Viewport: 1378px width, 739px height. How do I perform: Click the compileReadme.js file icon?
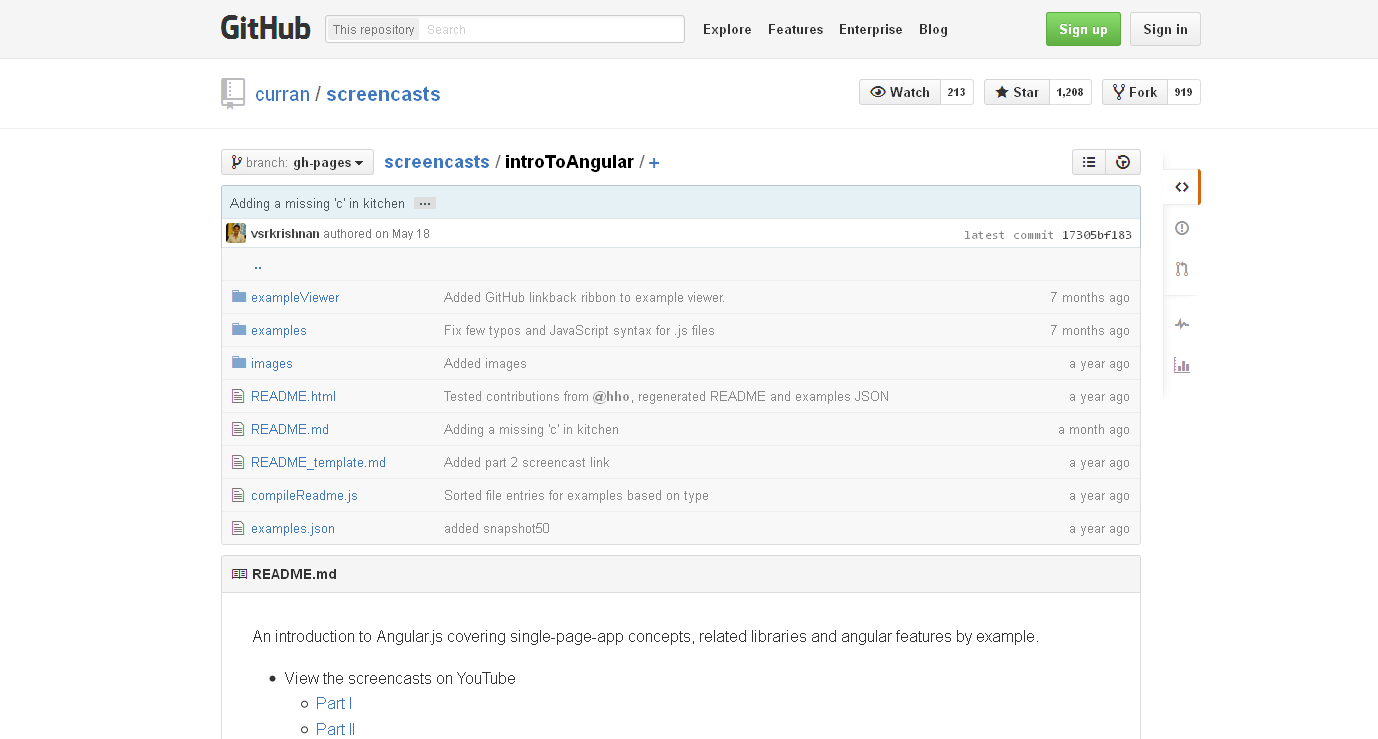[x=238, y=495]
